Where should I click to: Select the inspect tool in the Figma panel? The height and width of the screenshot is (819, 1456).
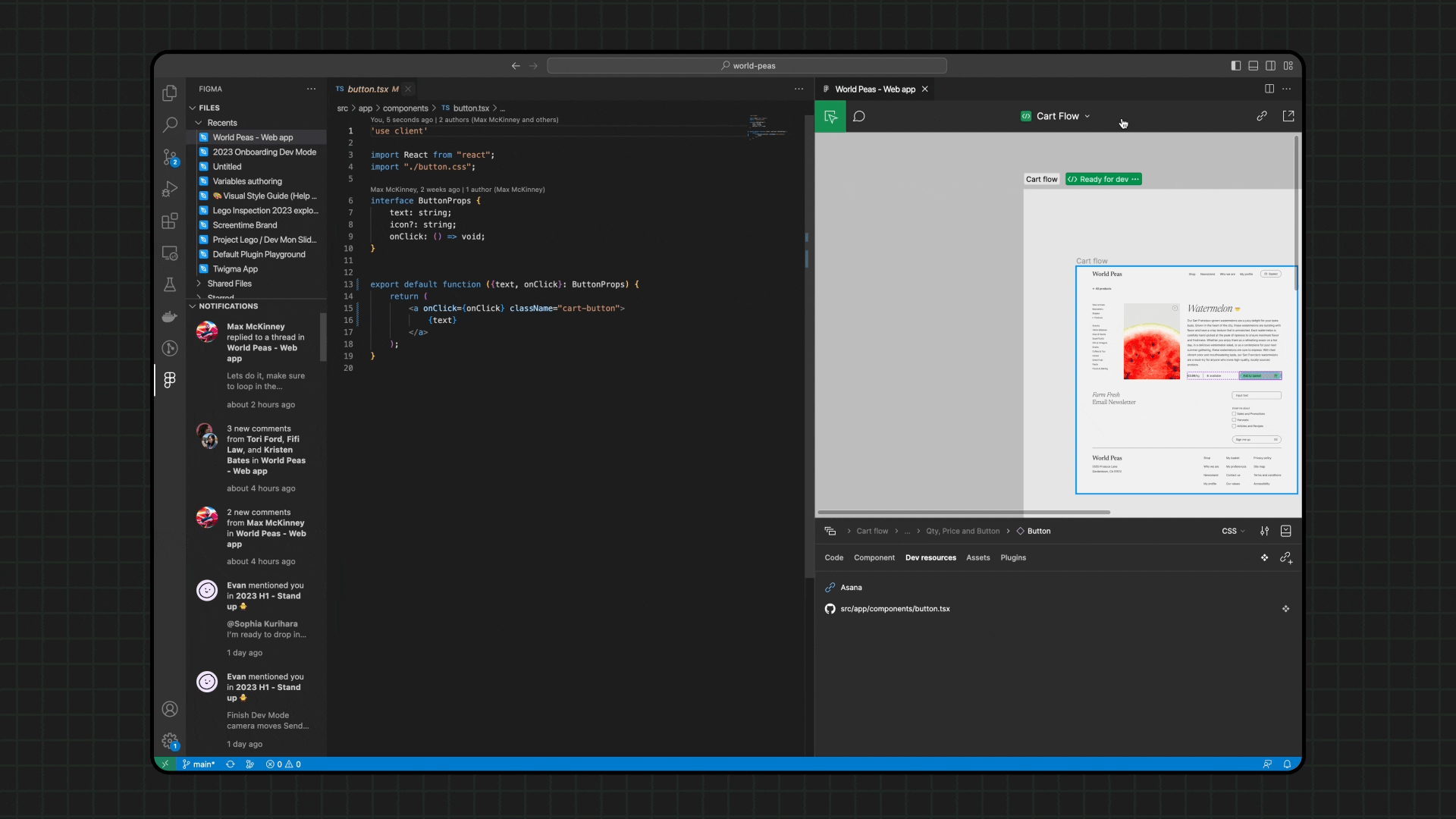830,116
